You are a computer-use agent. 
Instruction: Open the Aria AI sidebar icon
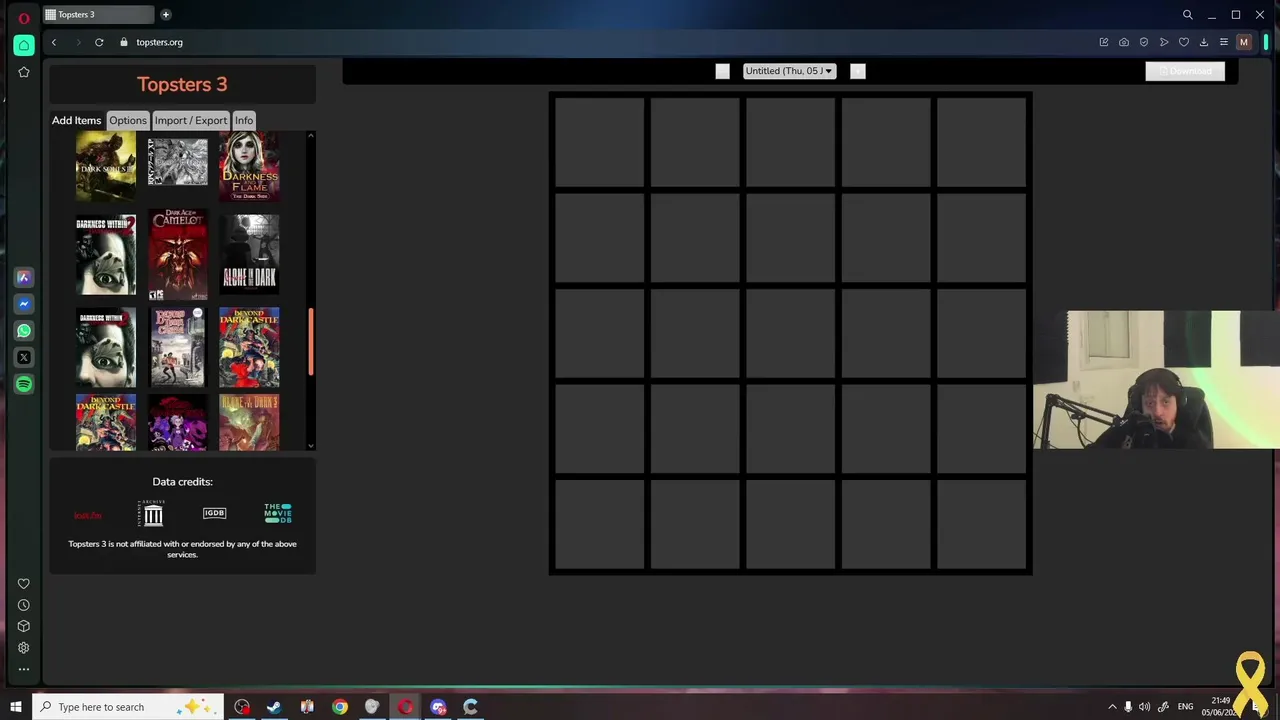pyautogui.click(x=24, y=278)
